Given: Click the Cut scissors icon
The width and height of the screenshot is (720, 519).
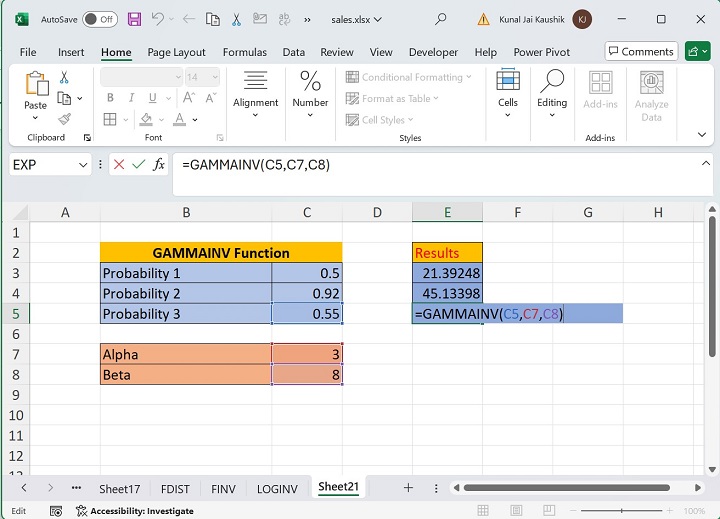Looking at the screenshot, I should pyautogui.click(x=64, y=77).
